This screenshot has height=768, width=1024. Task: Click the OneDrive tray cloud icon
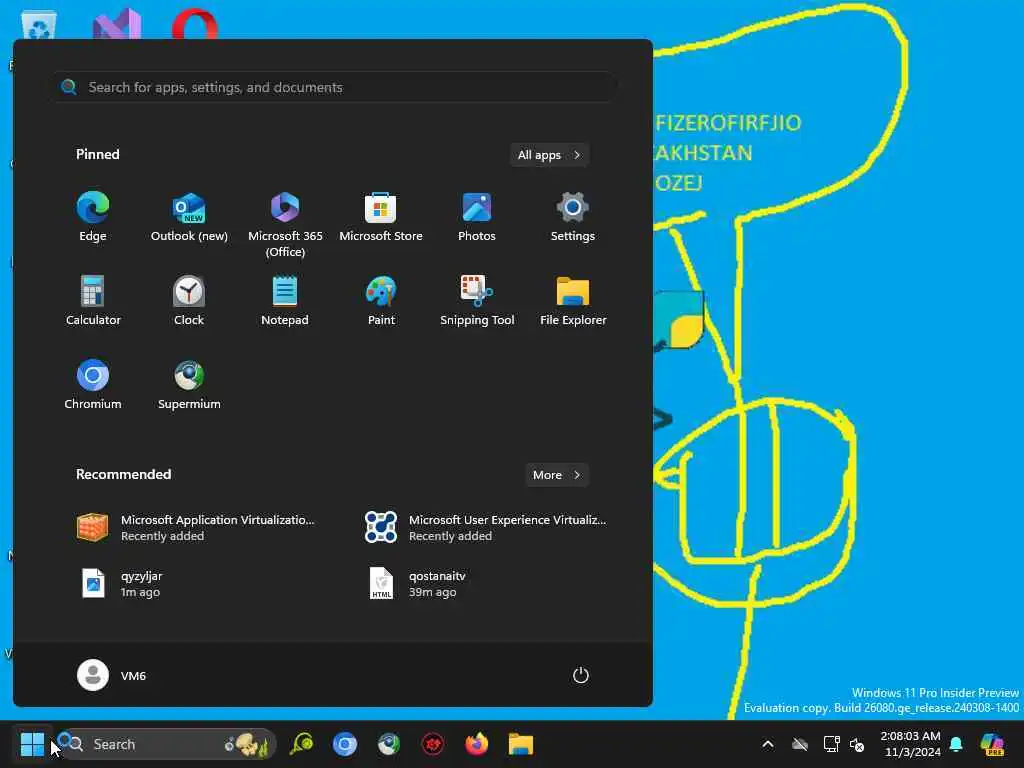pyautogui.click(x=800, y=744)
